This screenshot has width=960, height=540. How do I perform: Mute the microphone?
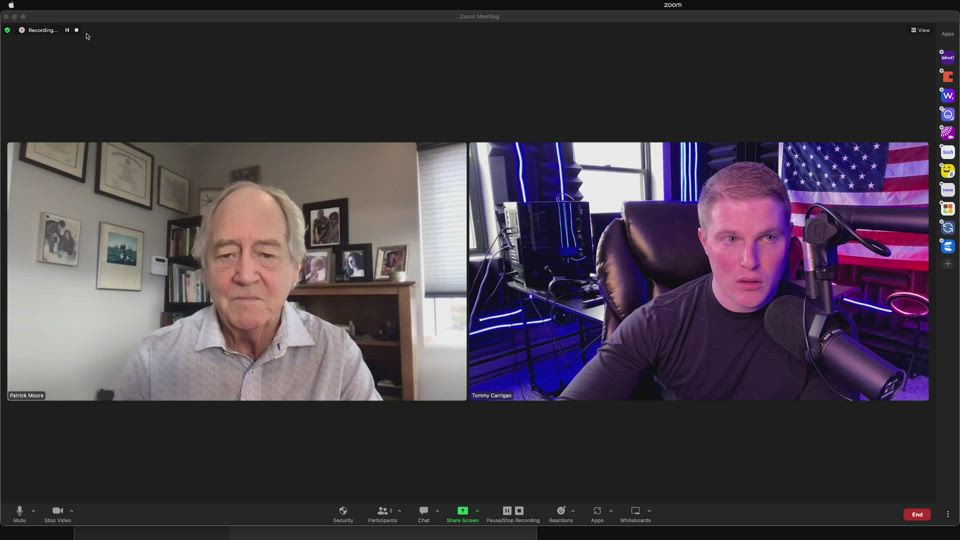[x=19, y=511]
